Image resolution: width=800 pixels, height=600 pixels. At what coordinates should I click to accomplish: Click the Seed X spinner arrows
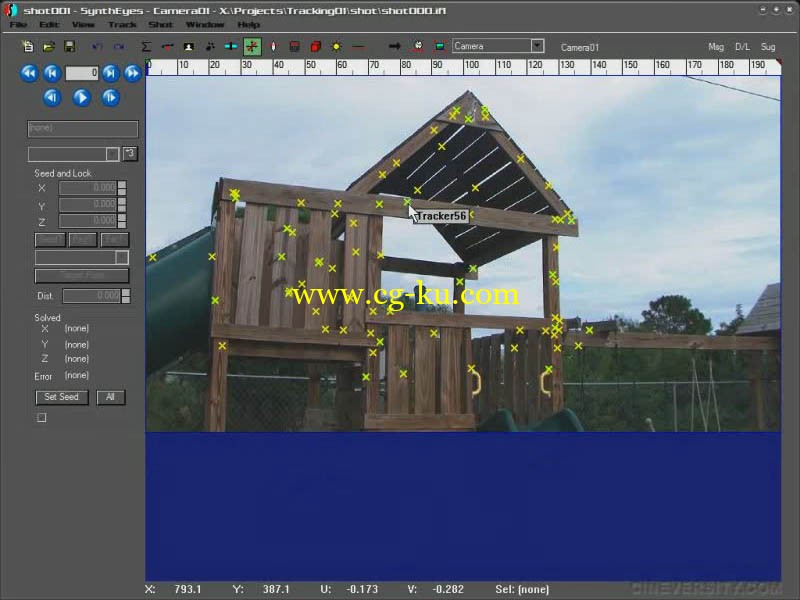[122, 188]
